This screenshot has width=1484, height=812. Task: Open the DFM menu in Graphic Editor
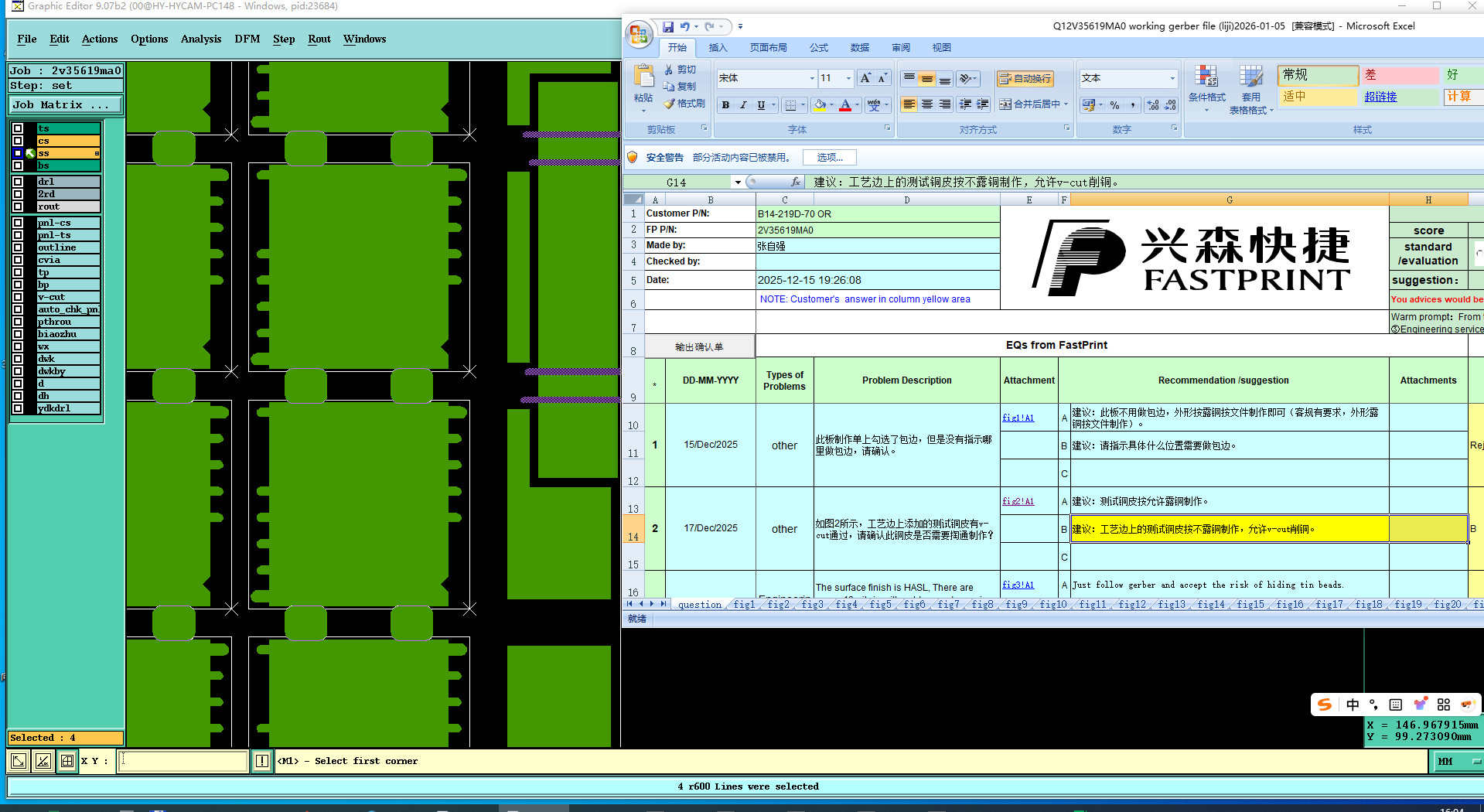[x=247, y=39]
